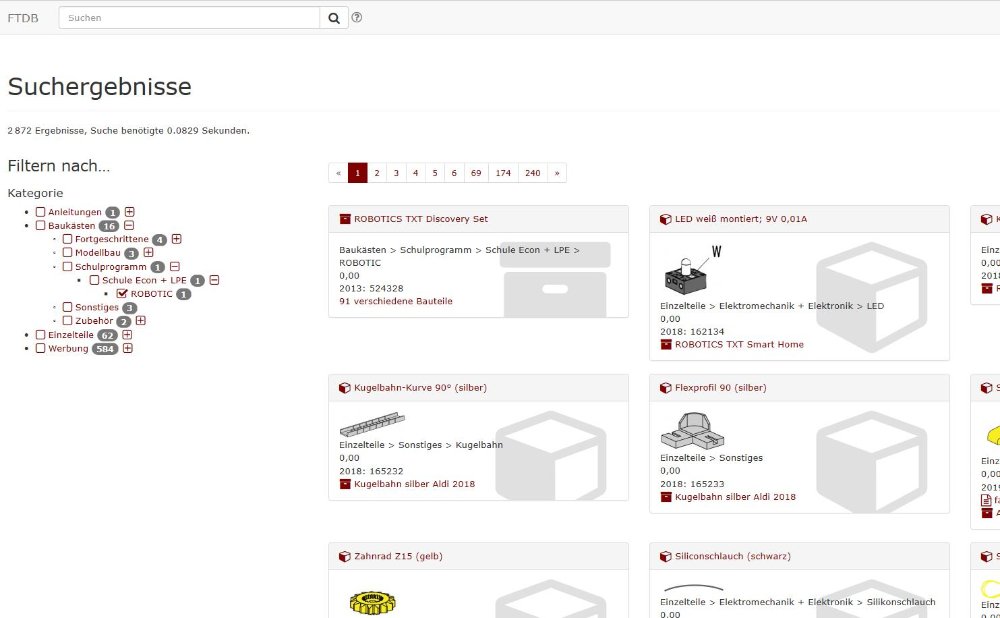The height and width of the screenshot is (618, 1000).
Task: Expand the Modellbau subcategory
Action: tap(149, 253)
